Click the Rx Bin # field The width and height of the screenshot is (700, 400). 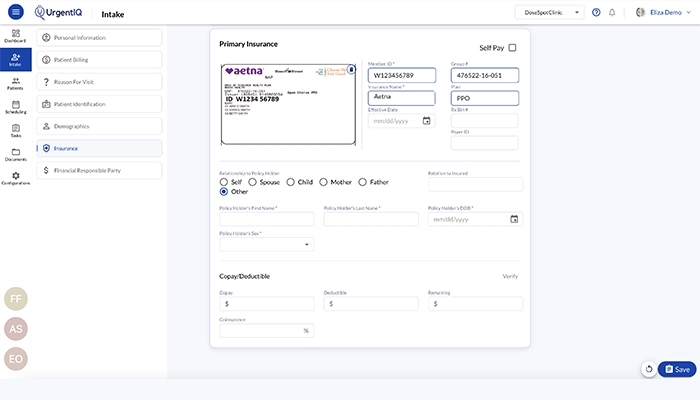coord(485,121)
